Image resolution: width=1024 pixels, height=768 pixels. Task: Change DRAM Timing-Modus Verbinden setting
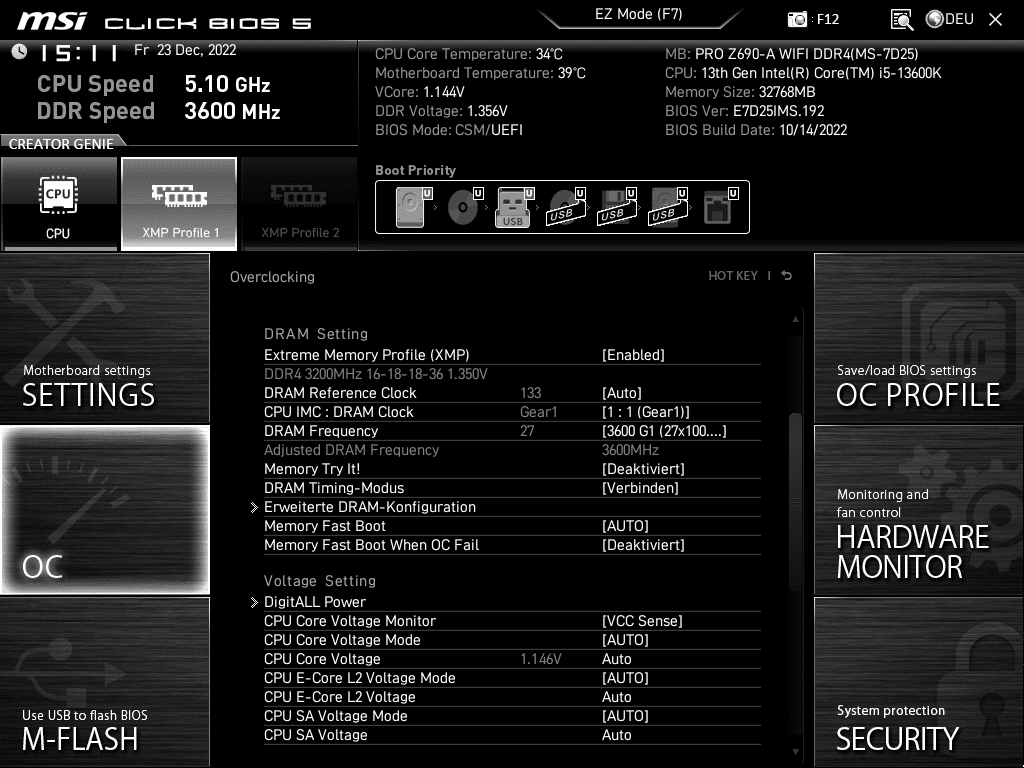pos(640,487)
